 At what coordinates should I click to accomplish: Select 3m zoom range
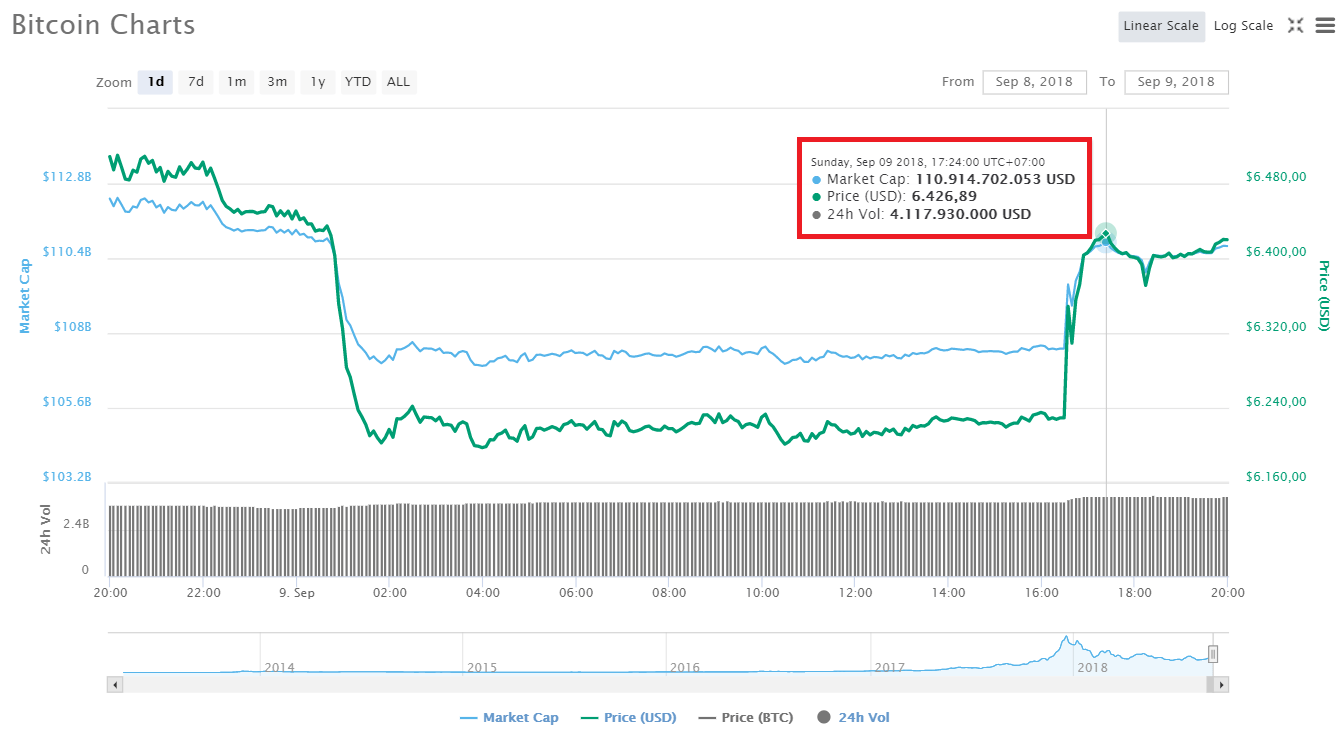coord(277,82)
